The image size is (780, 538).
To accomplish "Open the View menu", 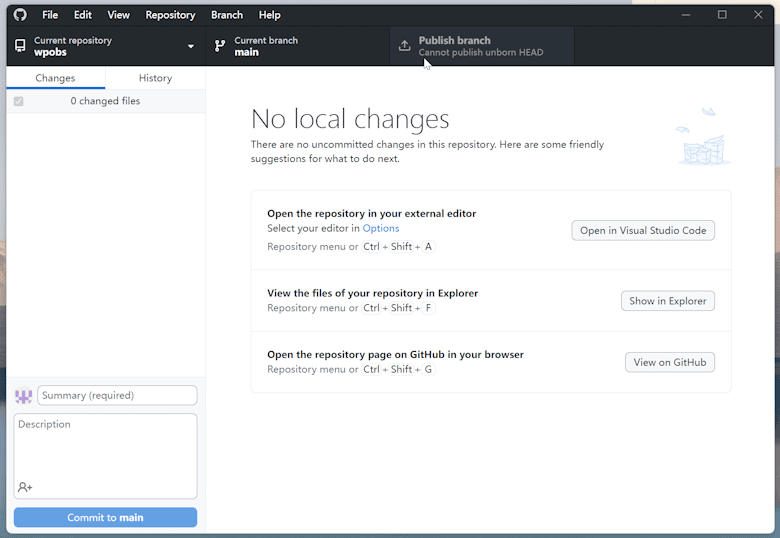I will (x=118, y=15).
